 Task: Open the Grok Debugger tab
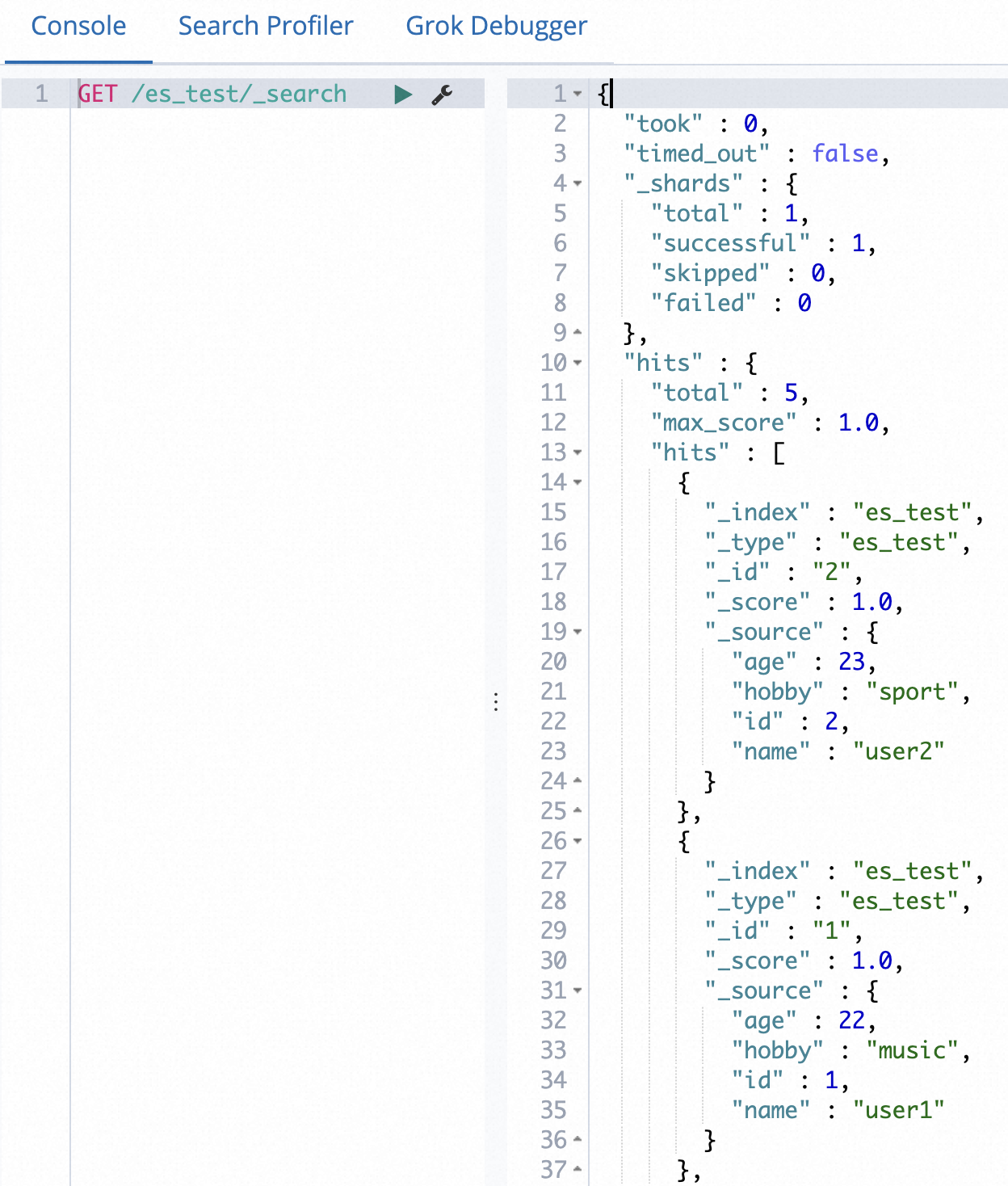pos(496,26)
